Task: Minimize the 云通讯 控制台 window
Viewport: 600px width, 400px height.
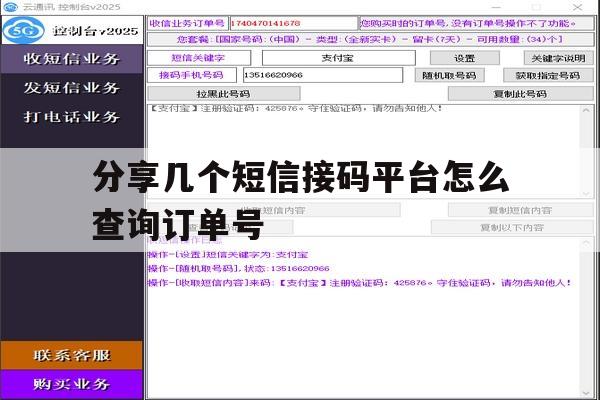Action: pos(496,7)
